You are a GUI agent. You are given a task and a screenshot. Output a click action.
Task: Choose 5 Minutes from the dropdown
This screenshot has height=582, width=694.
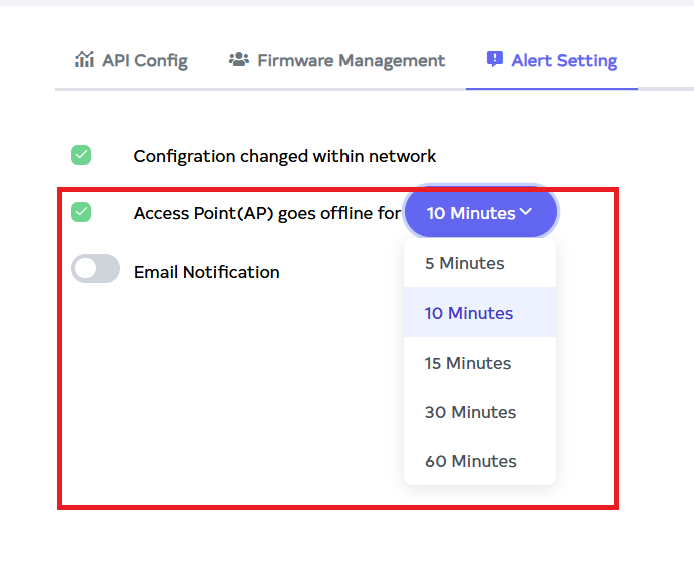click(x=464, y=263)
